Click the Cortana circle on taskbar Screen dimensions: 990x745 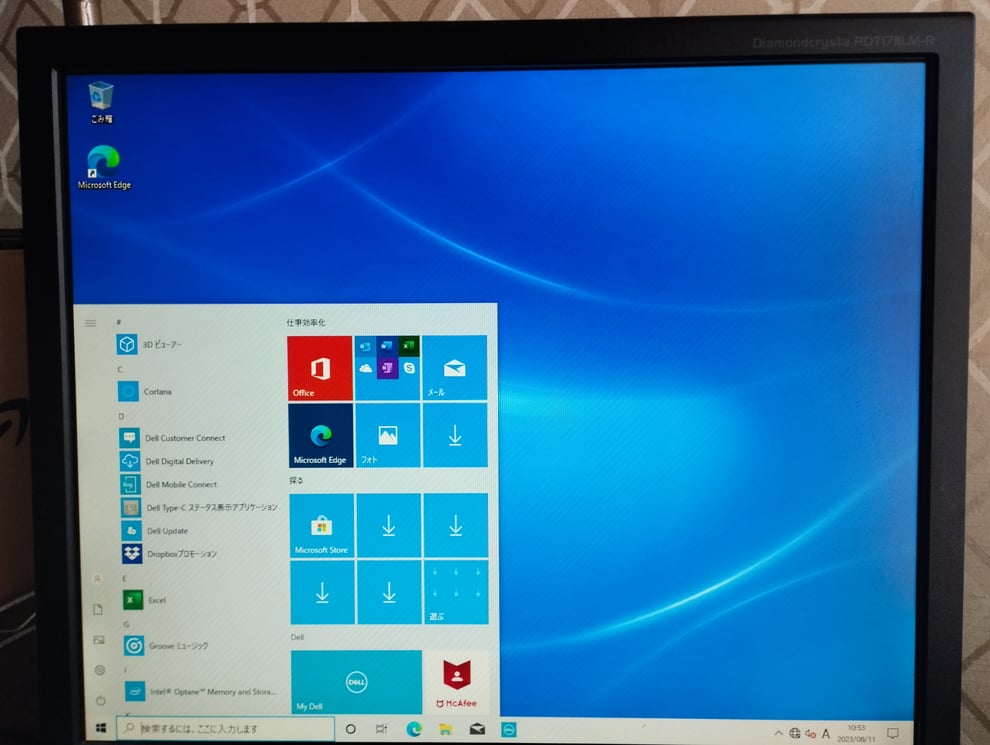[x=350, y=729]
